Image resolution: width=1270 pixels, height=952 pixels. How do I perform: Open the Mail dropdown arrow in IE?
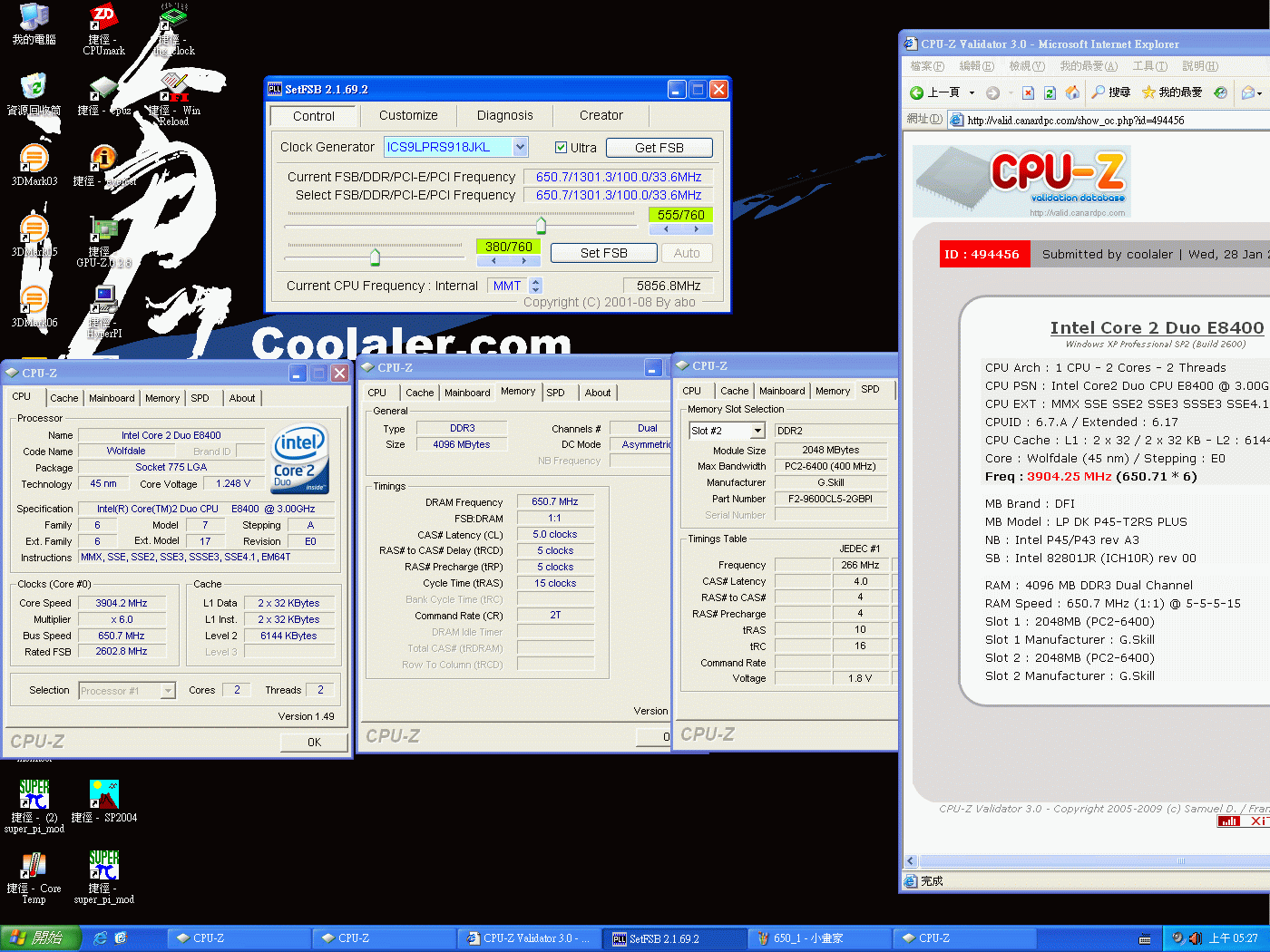(x=1260, y=93)
